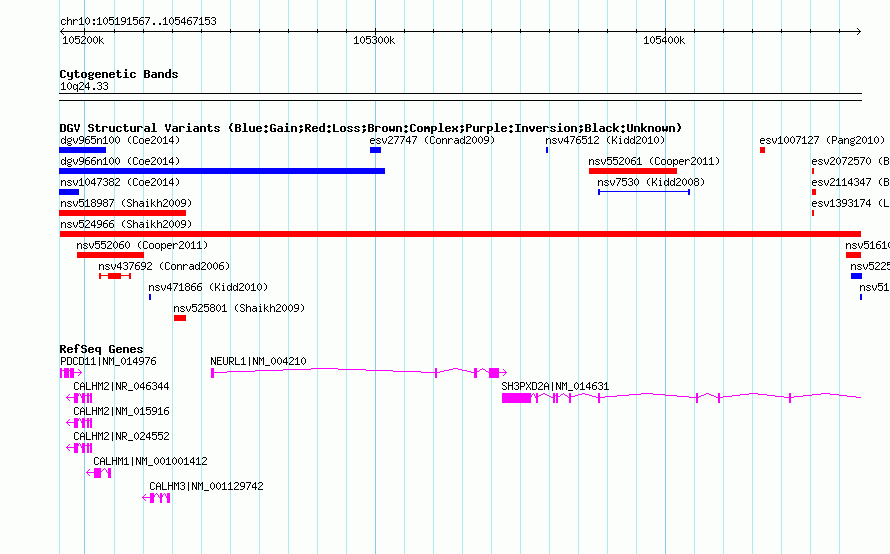The width and height of the screenshot is (890, 554).
Task: Select the CALHM2 NR_024552 gene glyph
Action: pyautogui.click(x=79, y=448)
